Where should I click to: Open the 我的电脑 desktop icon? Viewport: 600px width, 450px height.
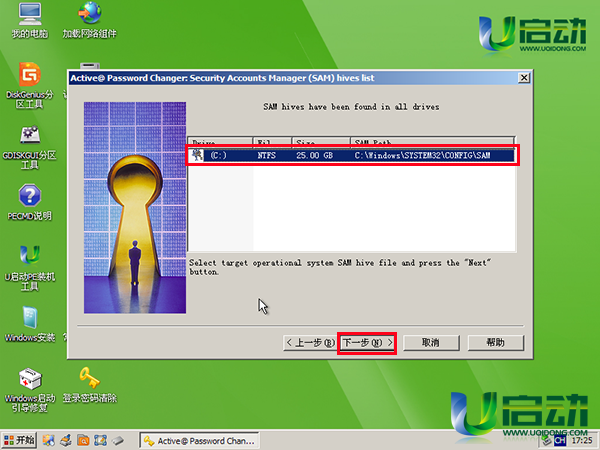[x=29, y=20]
